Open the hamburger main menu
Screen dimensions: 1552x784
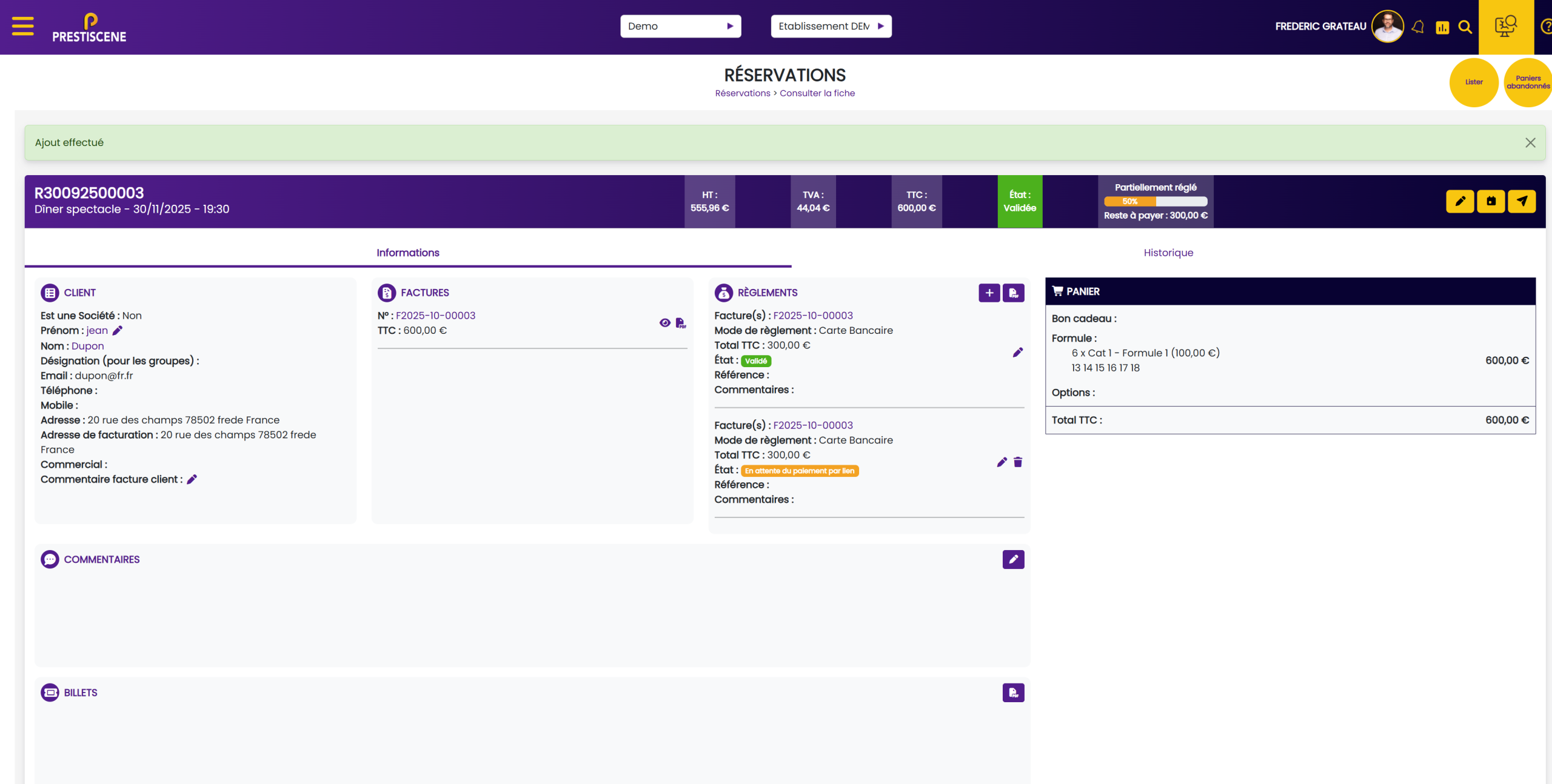tap(22, 26)
